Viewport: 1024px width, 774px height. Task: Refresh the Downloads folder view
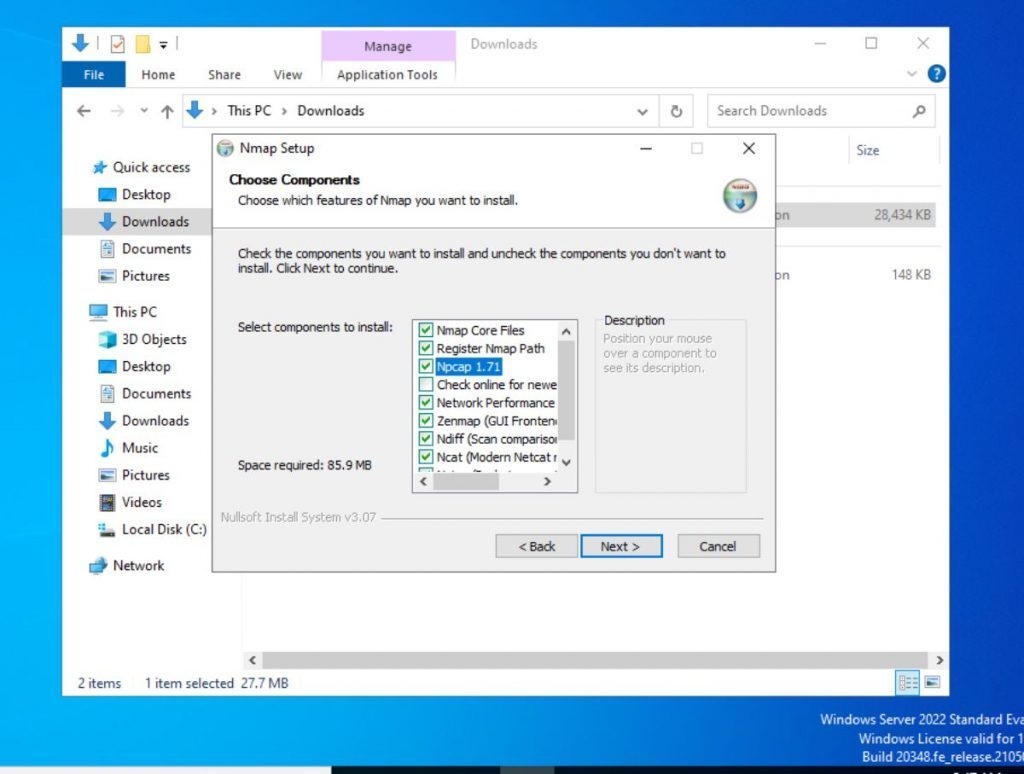click(676, 111)
